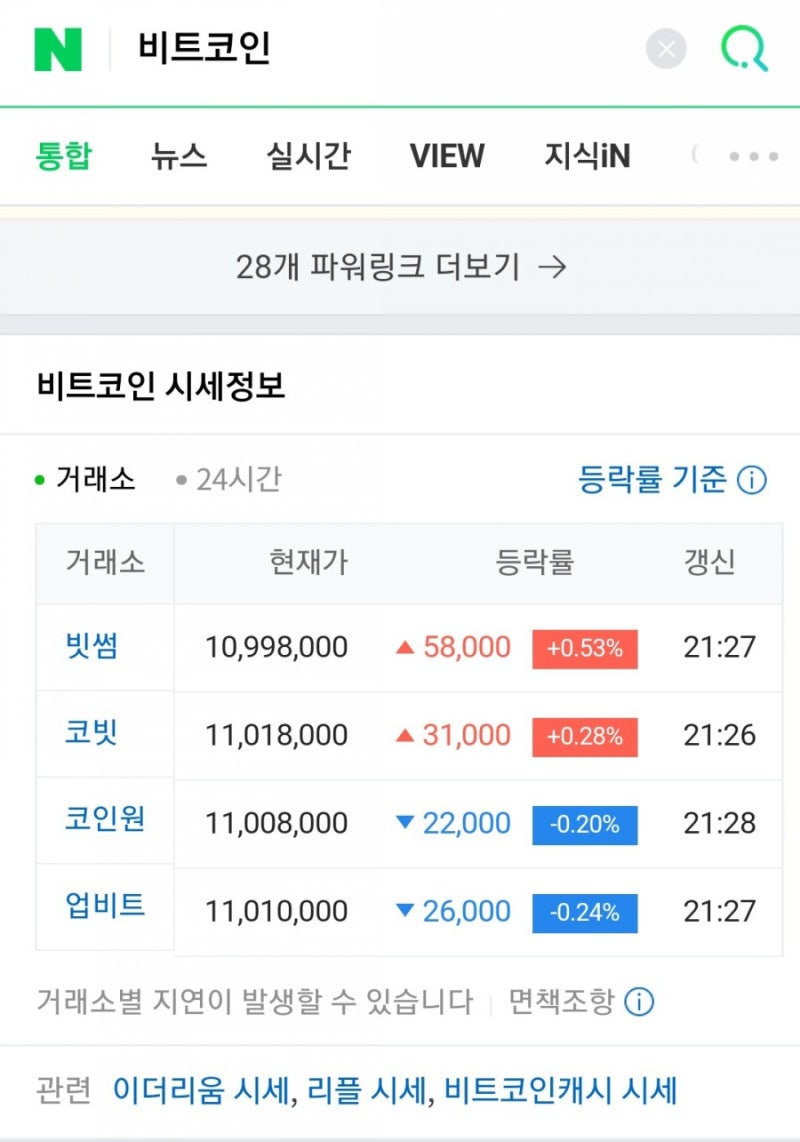Select the VIEW tab
Screen dimensions: 800x1142
pos(446,157)
